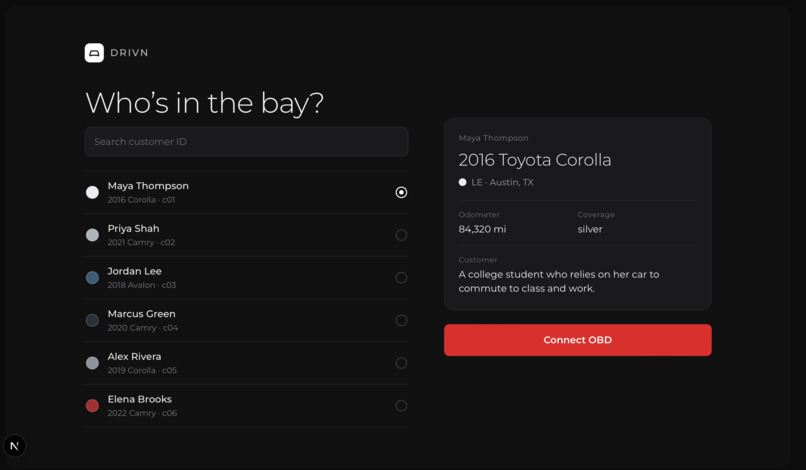Click the '2019 Corolla · c05' subtitle
The width and height of the screenshot is (806, 470).
(x=142, y=370)
